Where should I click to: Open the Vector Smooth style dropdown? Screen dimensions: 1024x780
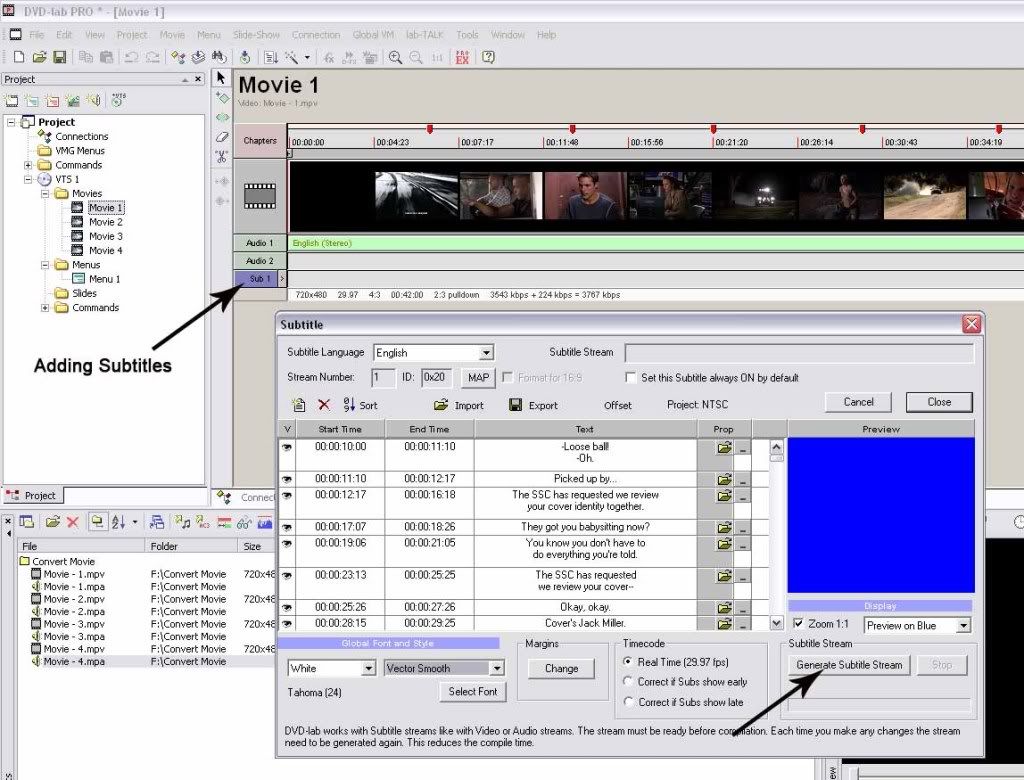[496, 668]
